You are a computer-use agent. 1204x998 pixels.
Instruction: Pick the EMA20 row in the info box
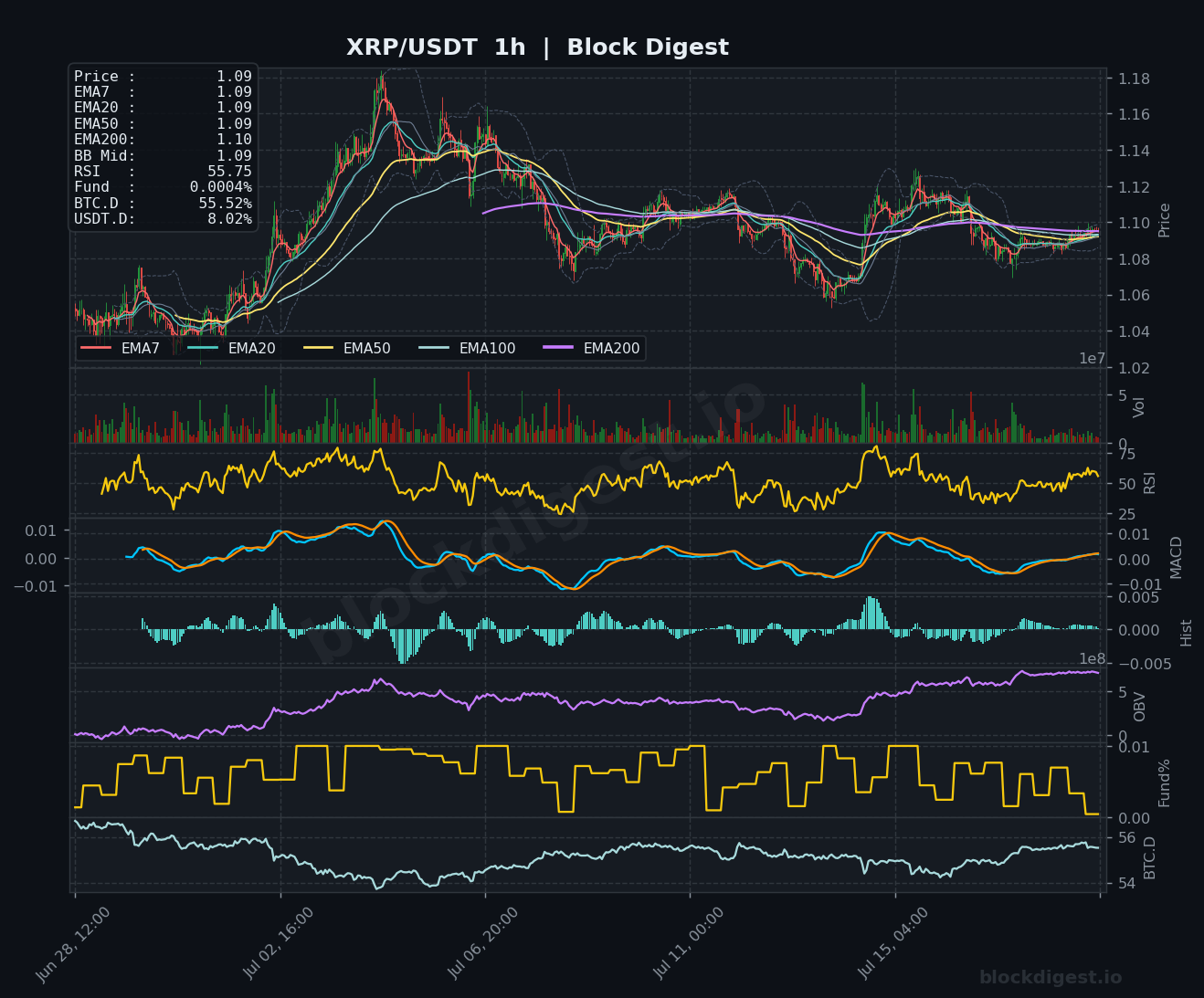click(x=163, y=108)
